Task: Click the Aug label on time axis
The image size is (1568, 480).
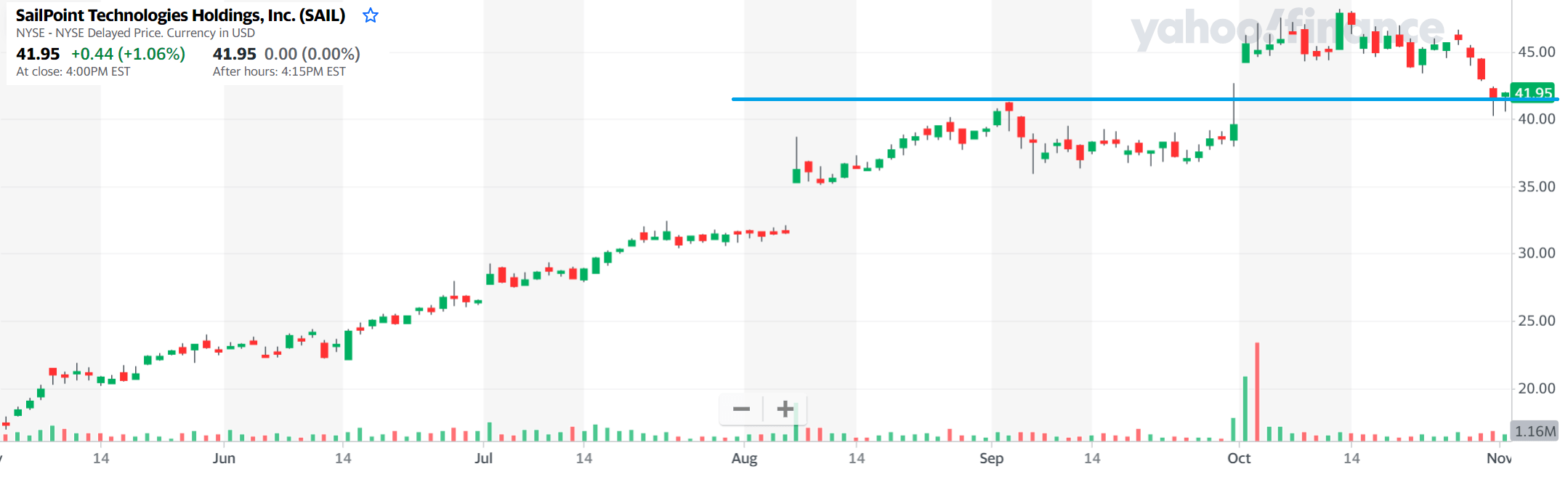Action: click(x=744, y=458)
